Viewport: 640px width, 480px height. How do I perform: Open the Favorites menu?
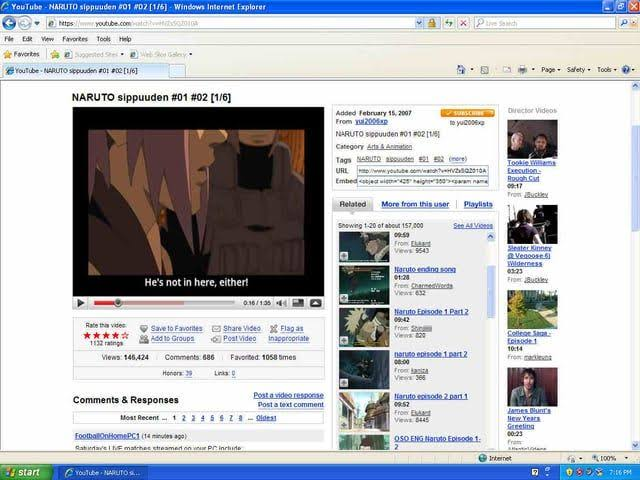[x=75, y=39]
